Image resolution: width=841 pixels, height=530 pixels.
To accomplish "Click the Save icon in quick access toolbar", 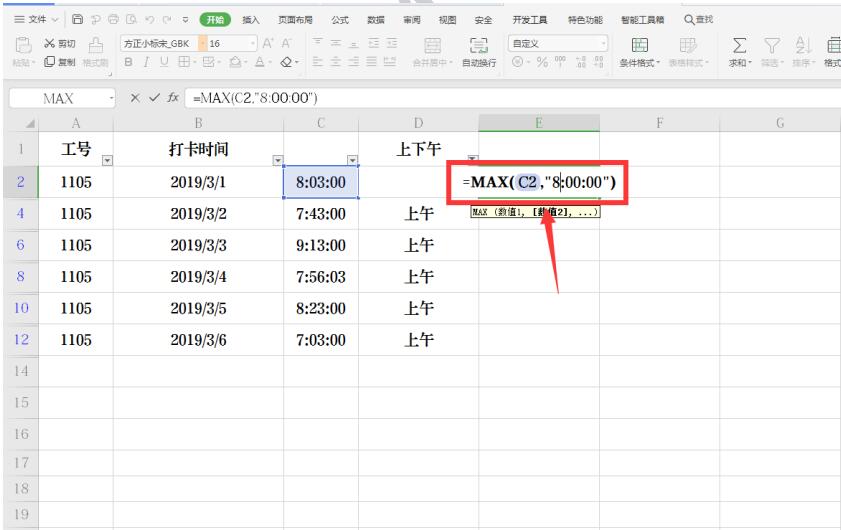I will [77, 19].
